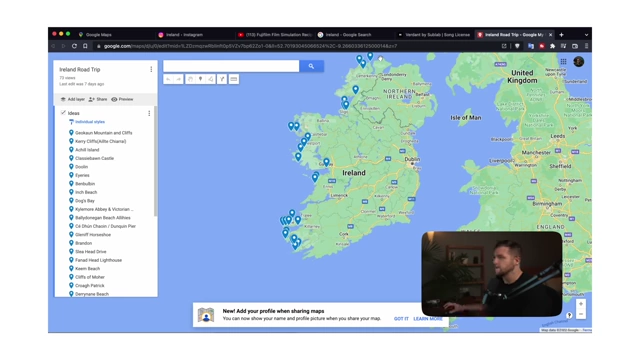Select the Add marker tool
Screen dimensions: 640x360
[x=200, y=79]
